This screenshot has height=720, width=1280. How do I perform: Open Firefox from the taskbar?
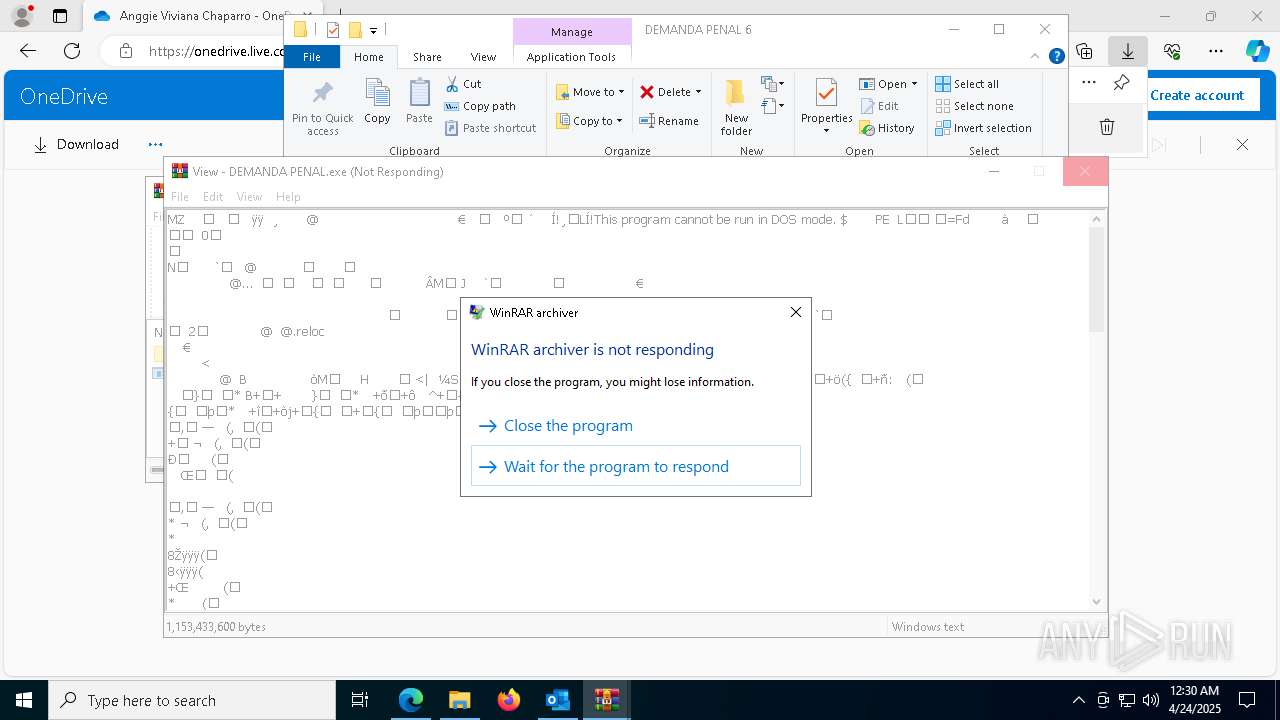pos(509,700)
